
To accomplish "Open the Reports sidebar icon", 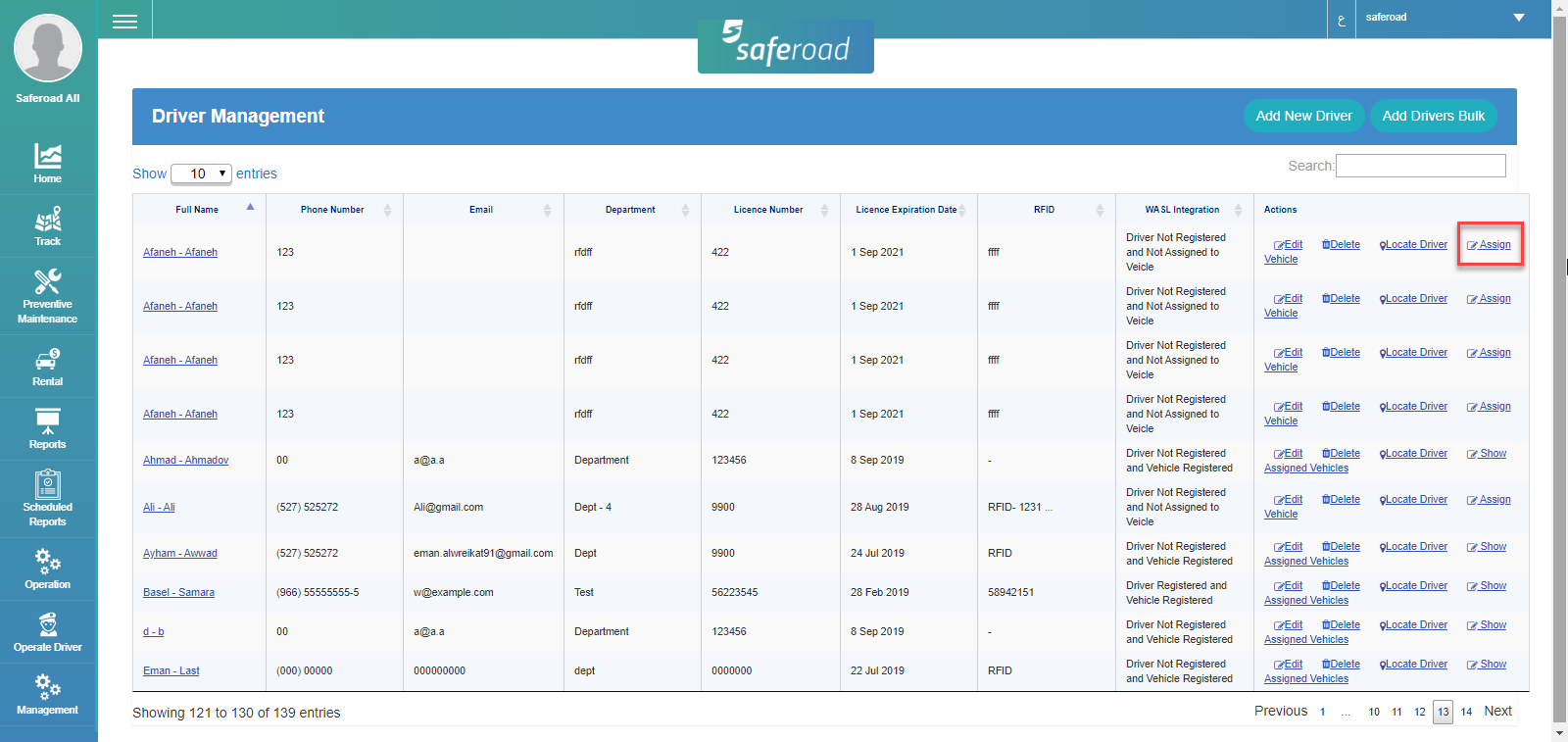I will [x=47, y=428].
